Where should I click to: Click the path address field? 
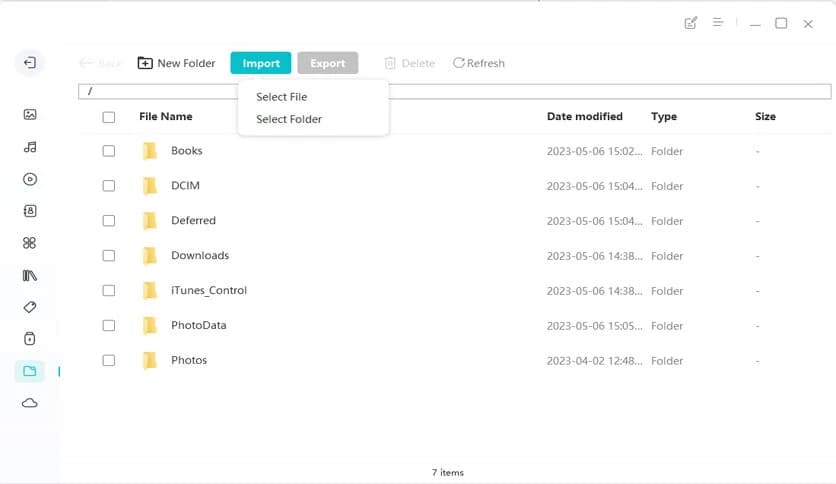(x=454, y=91)
